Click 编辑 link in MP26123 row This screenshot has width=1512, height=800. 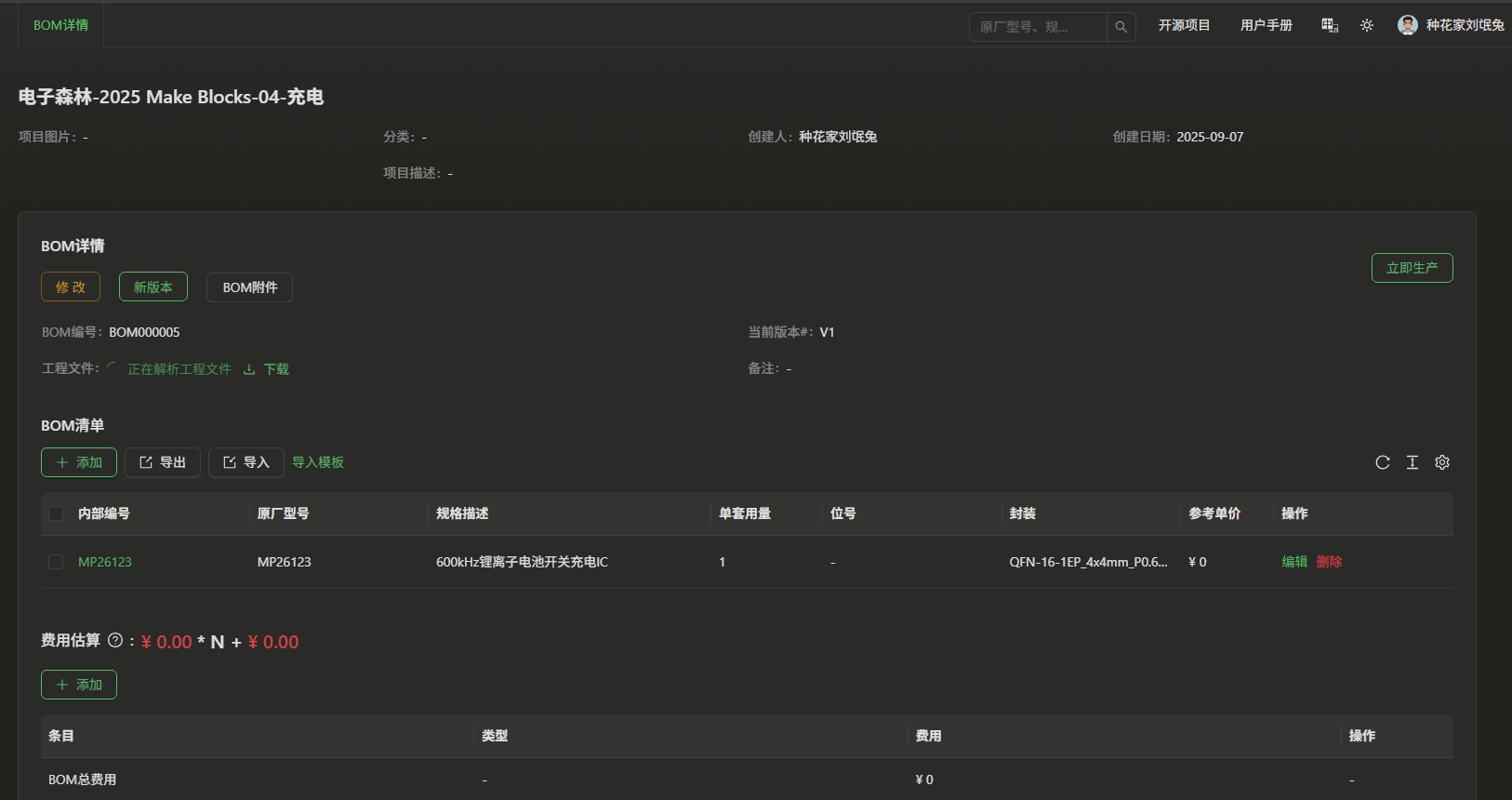[1294, 562]
